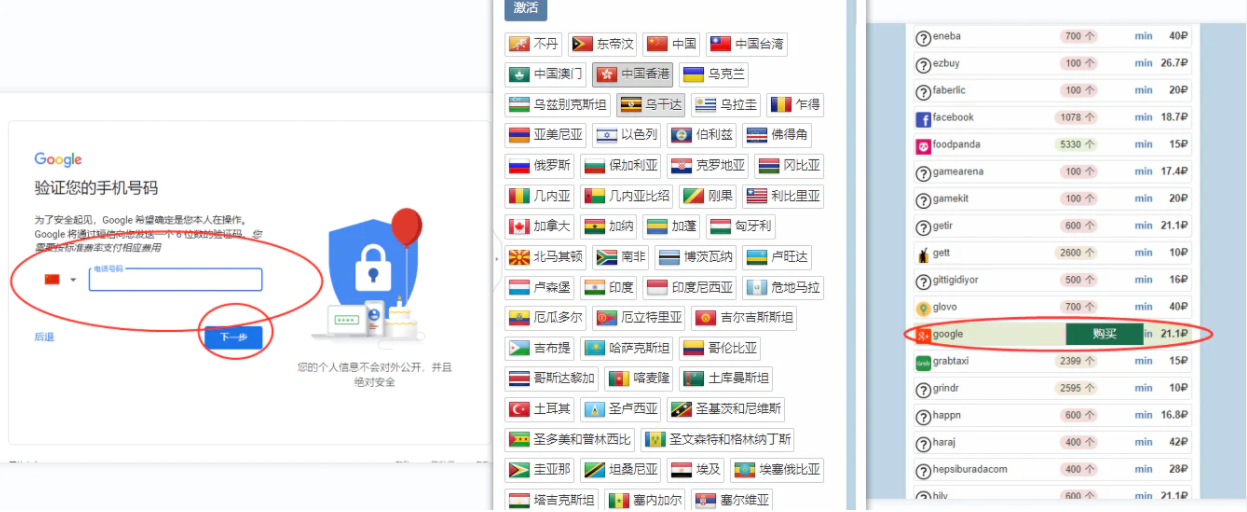
Task: Pick 埃及 country
Action: [x=696, y=469]
